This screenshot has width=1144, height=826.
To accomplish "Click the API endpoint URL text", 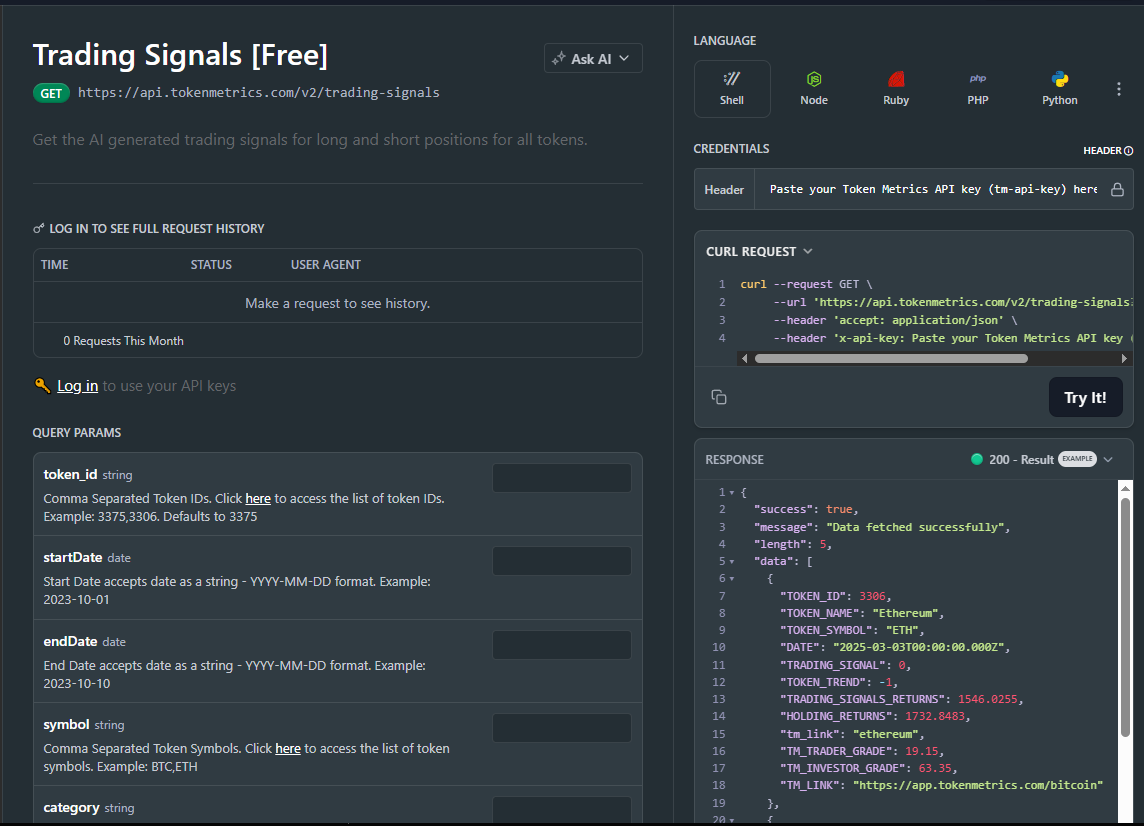I will 258,93.
